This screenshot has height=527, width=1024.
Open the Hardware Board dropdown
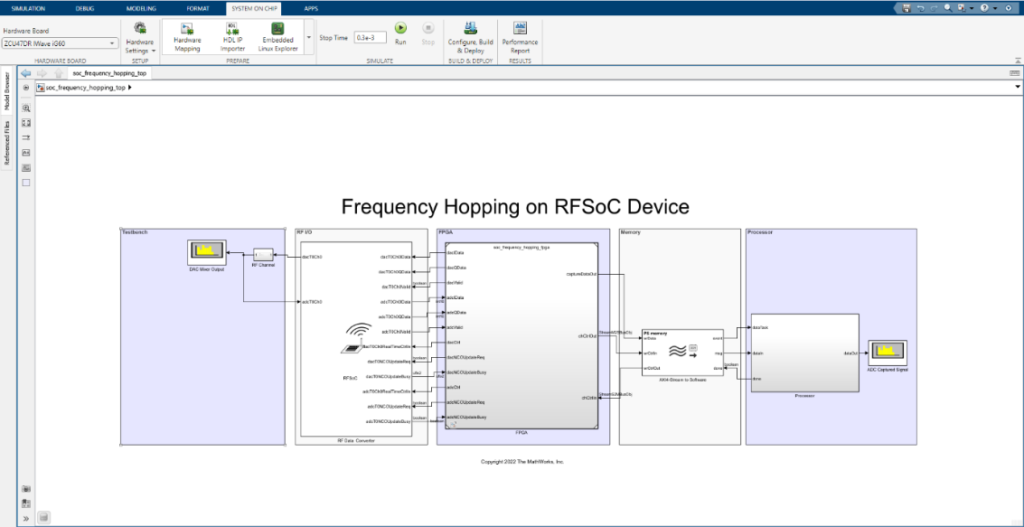(x=60, y=44)
